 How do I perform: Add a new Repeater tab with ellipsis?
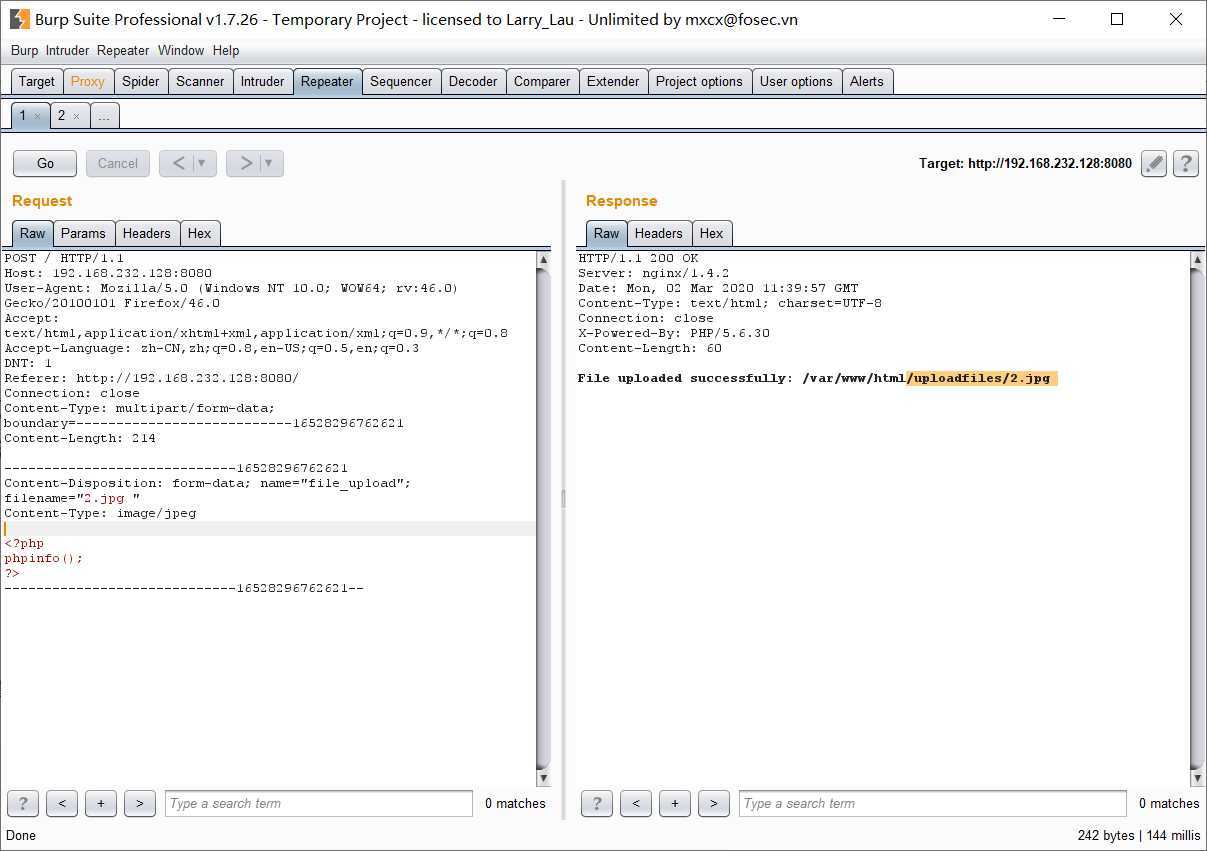pos(104,115)
